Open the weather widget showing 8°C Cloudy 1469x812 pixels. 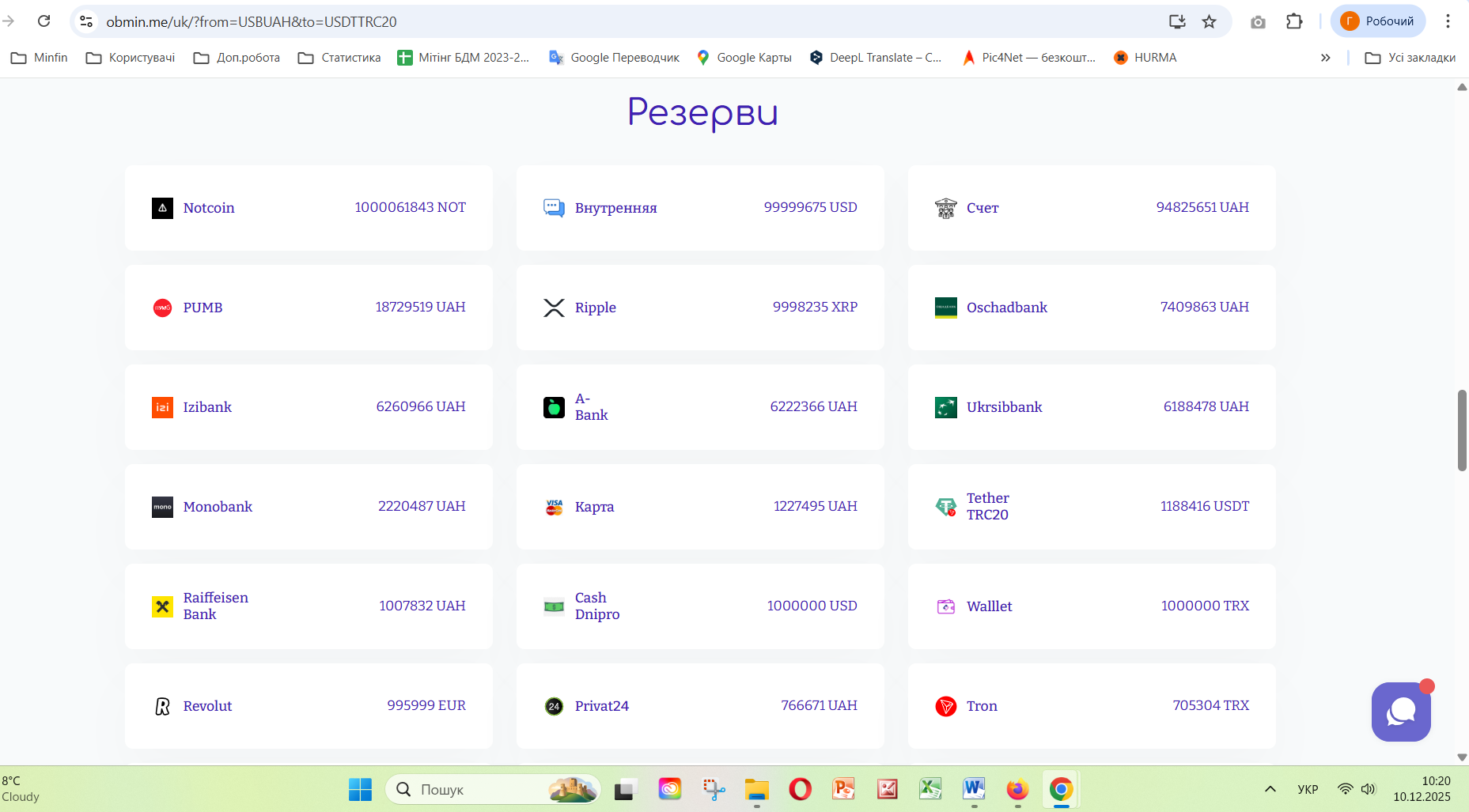(22, 789)
